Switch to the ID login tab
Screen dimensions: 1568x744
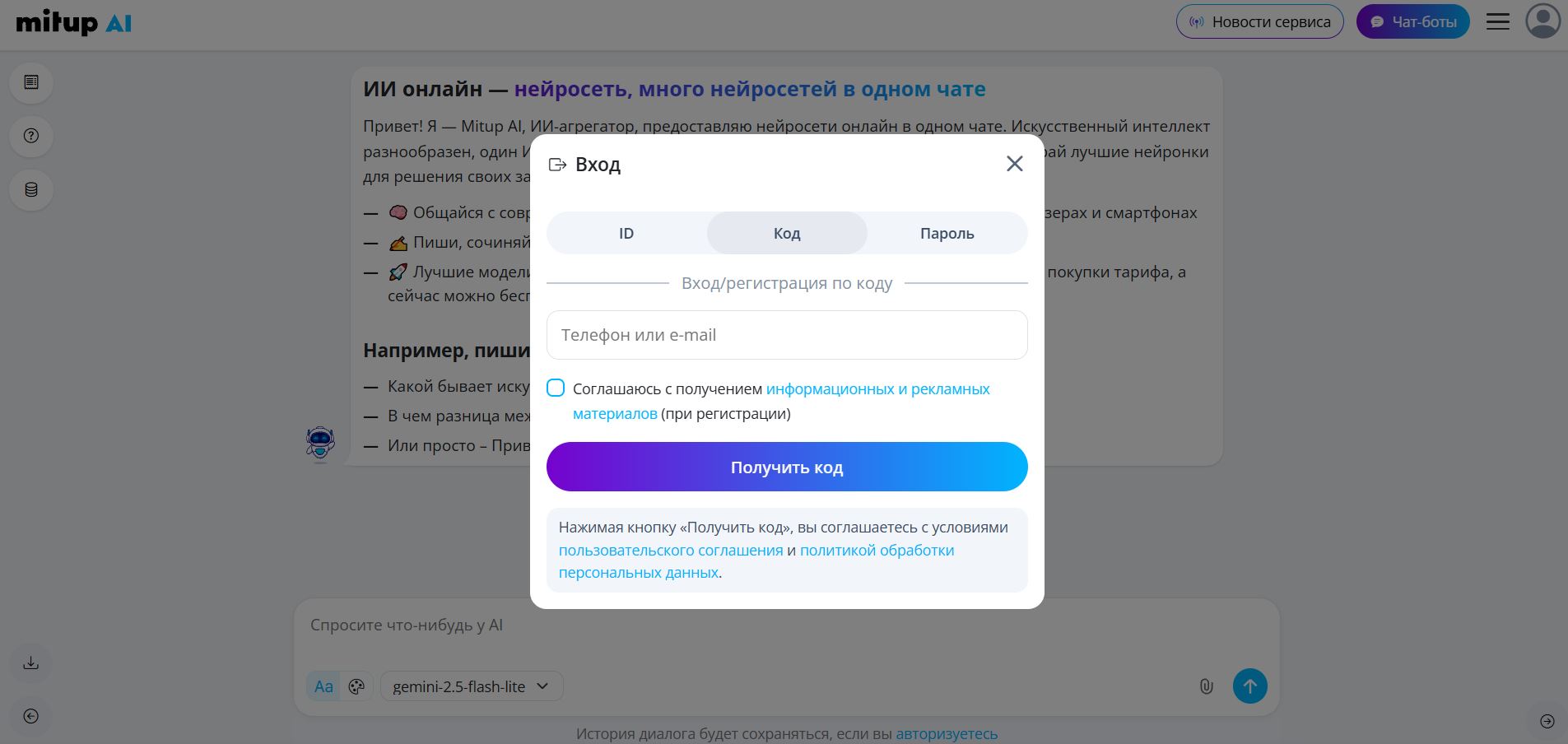pyautogui.click(x=626, y=233)
